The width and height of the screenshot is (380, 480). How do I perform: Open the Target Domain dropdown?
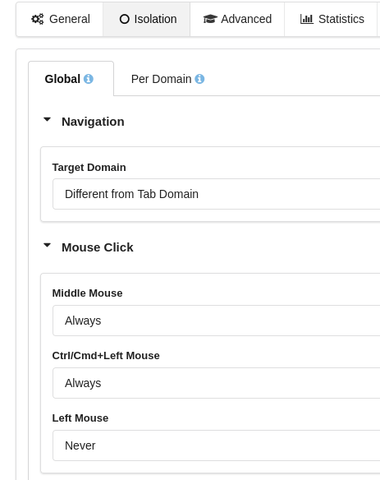pos(216,194)
